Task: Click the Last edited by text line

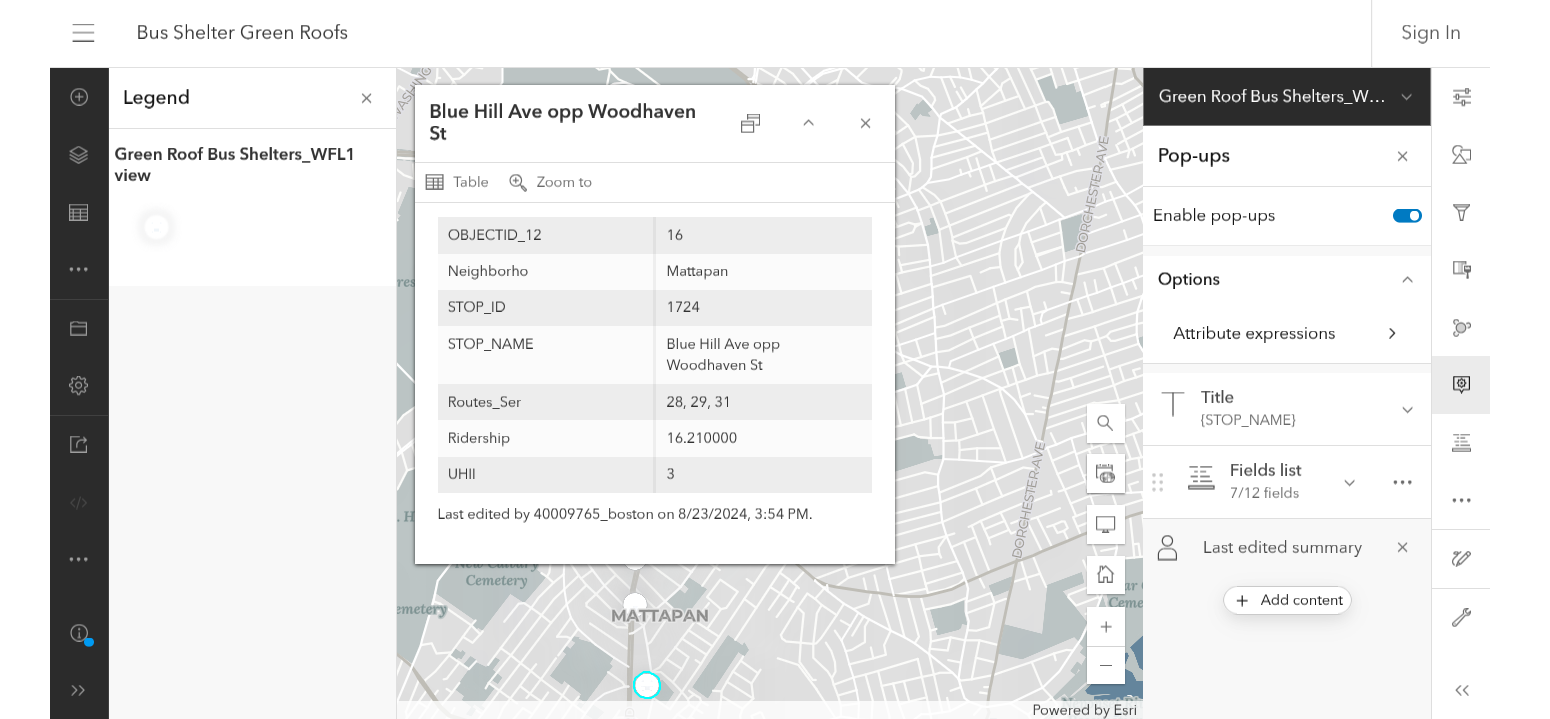Action: point(625,514)
